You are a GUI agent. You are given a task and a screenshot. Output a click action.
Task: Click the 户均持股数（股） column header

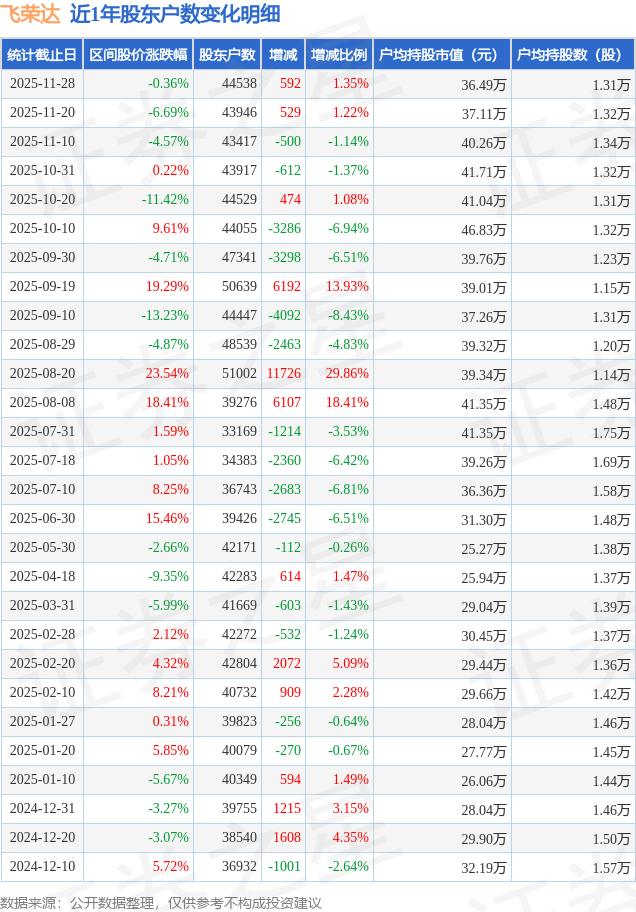click(572, 55)
